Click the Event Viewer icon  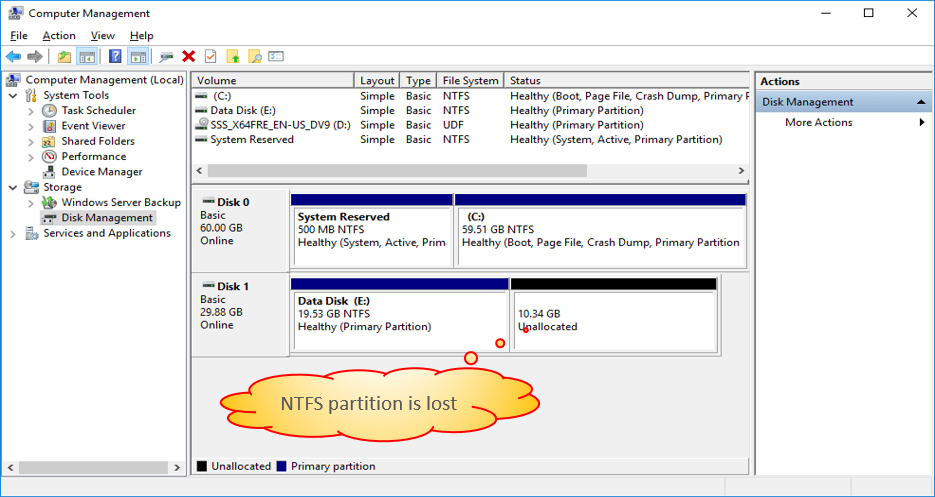49,126
